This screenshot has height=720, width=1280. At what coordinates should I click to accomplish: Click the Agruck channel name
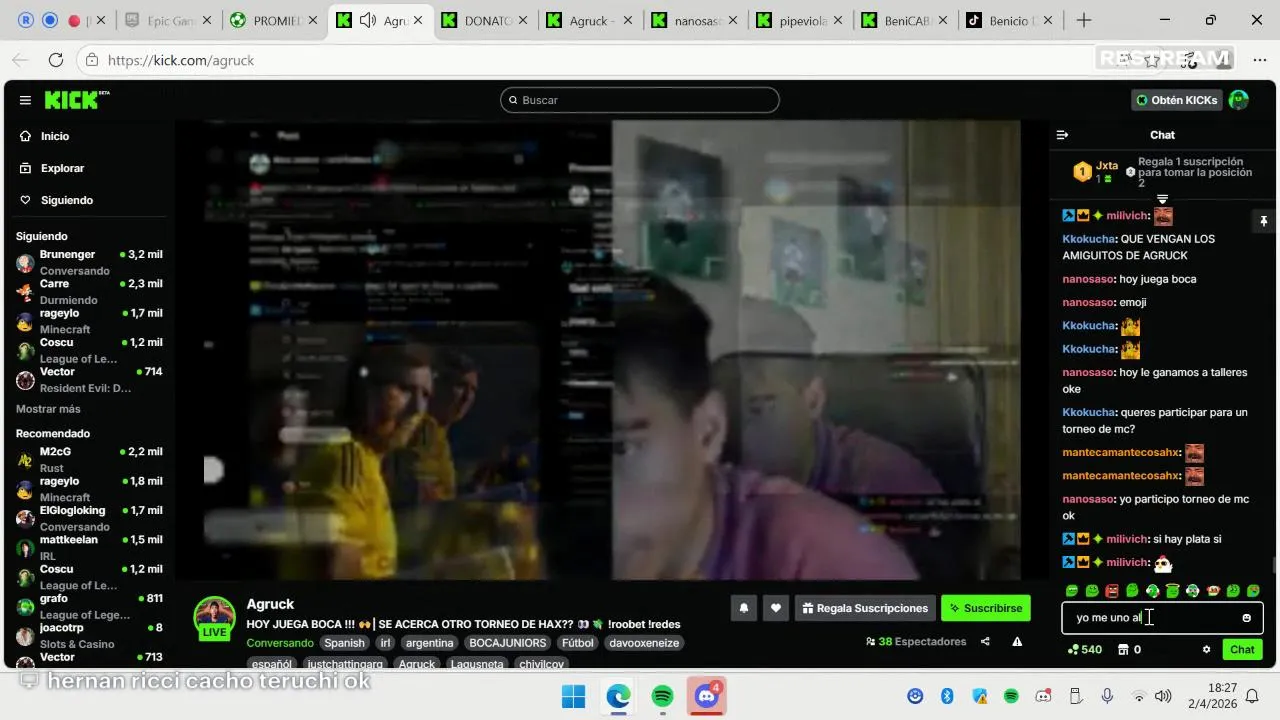270,604
